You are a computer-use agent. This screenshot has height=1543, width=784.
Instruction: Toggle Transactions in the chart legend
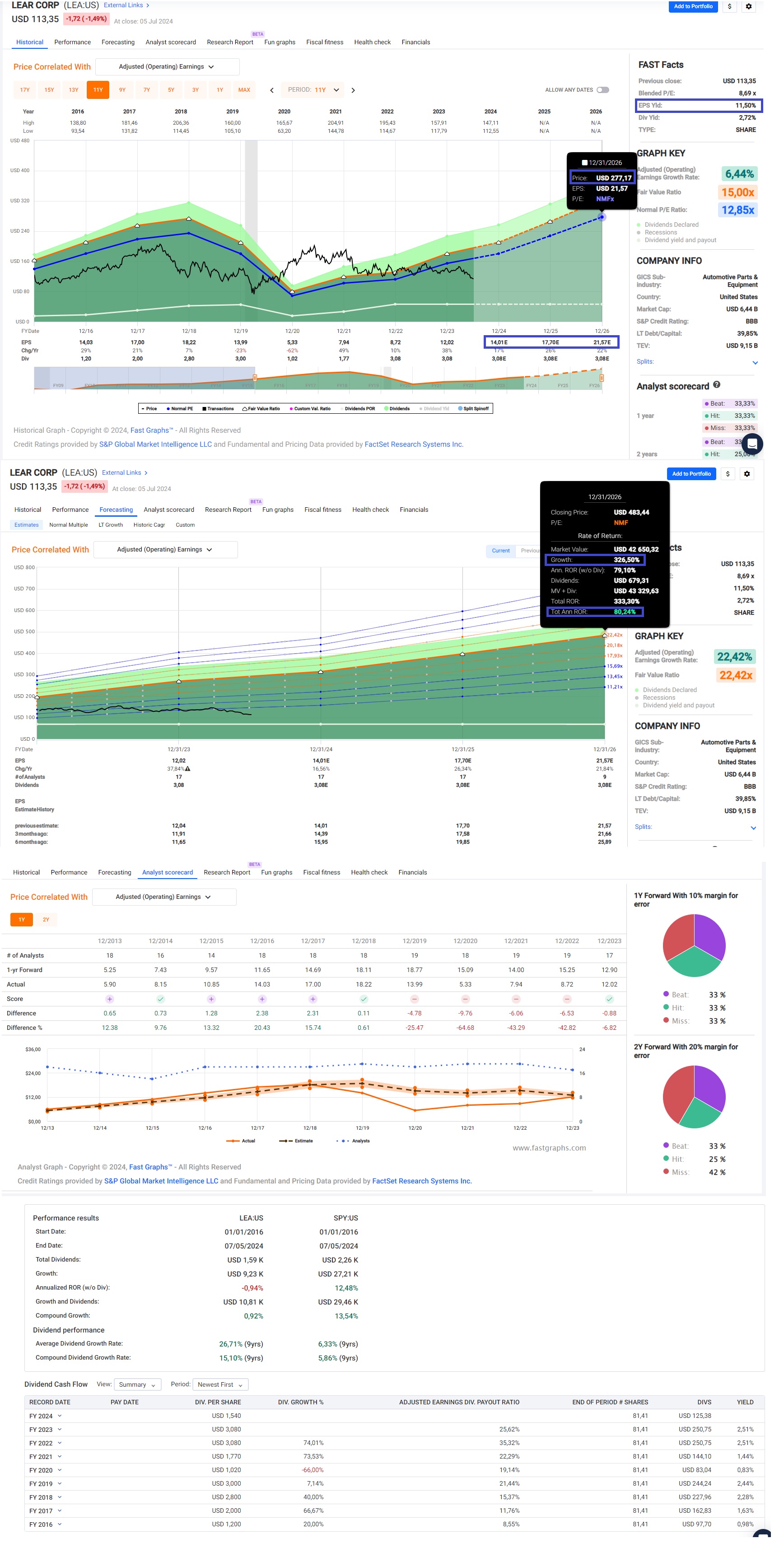[x=218, y=408]
